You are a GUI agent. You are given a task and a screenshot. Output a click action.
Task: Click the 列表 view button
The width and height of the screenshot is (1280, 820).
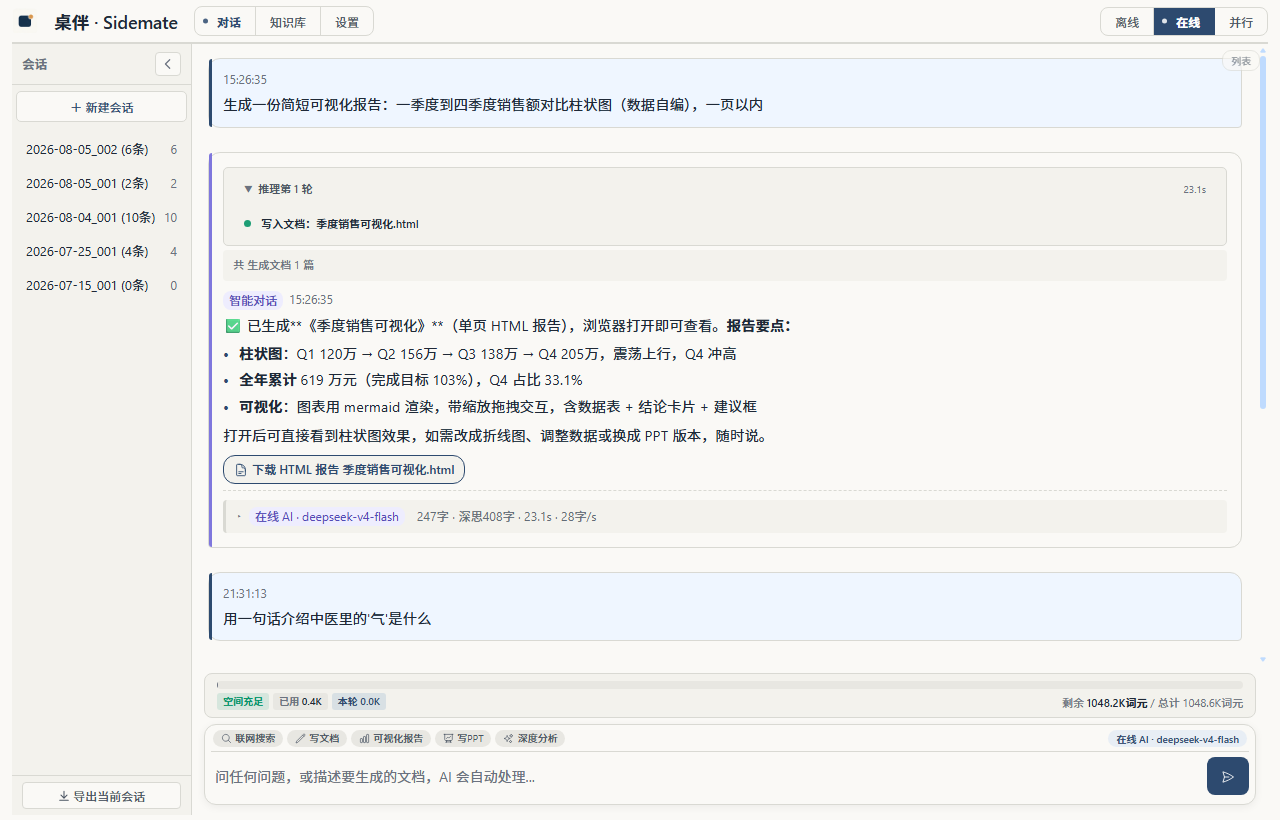[1241, 61]
